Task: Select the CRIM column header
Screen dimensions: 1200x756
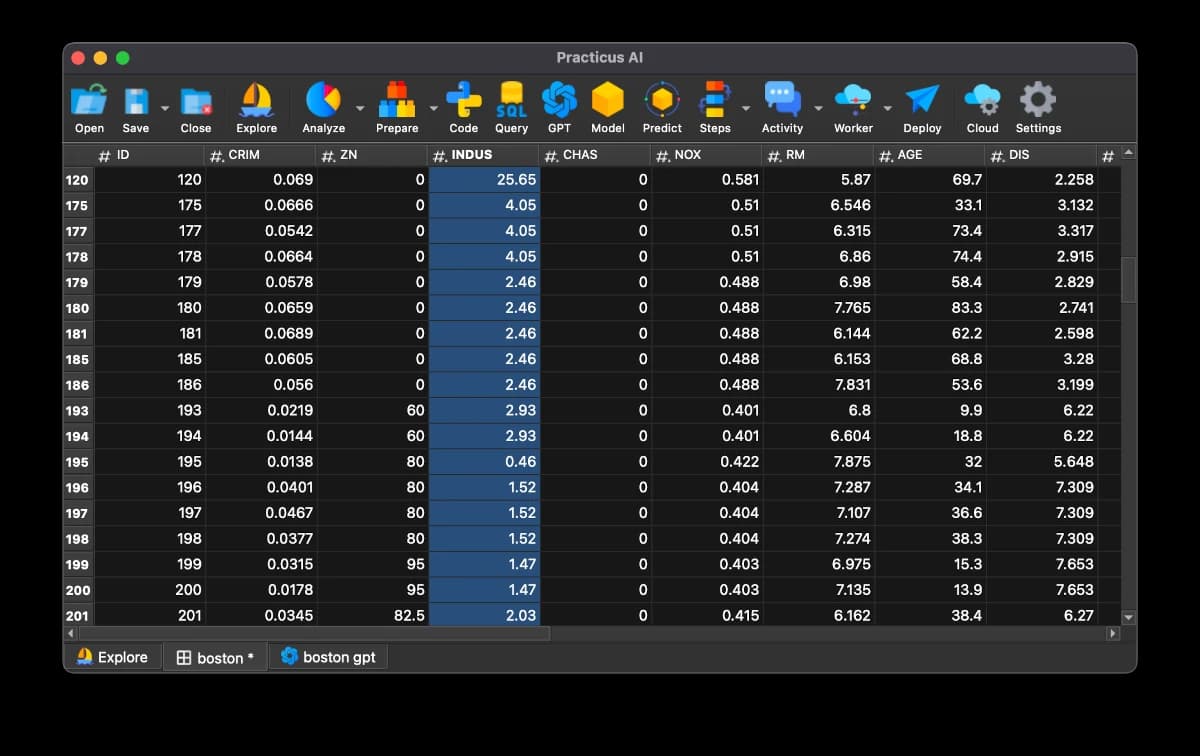Action: coord(260,155)
